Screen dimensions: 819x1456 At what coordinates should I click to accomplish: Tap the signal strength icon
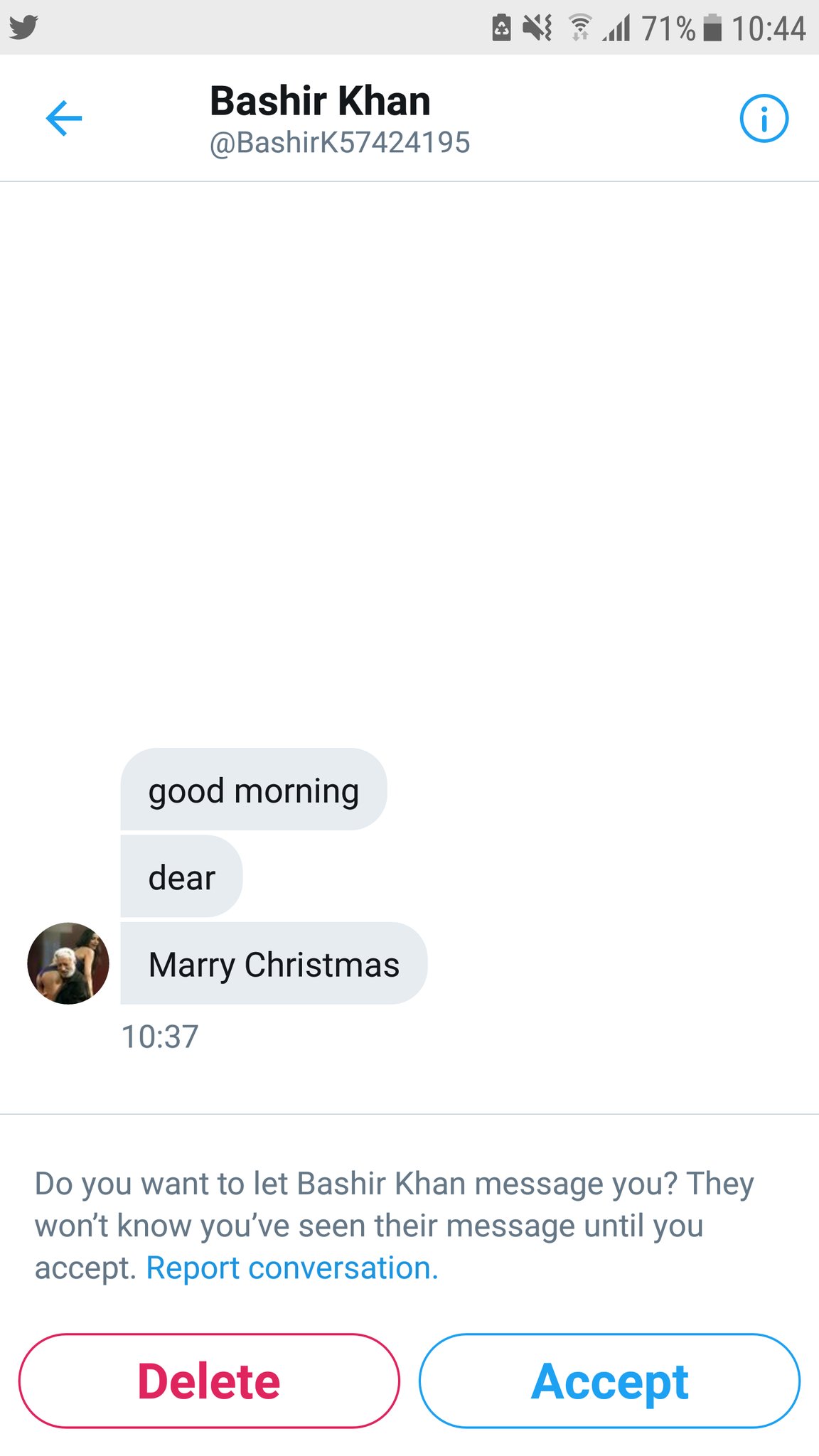tap(617, 28)
